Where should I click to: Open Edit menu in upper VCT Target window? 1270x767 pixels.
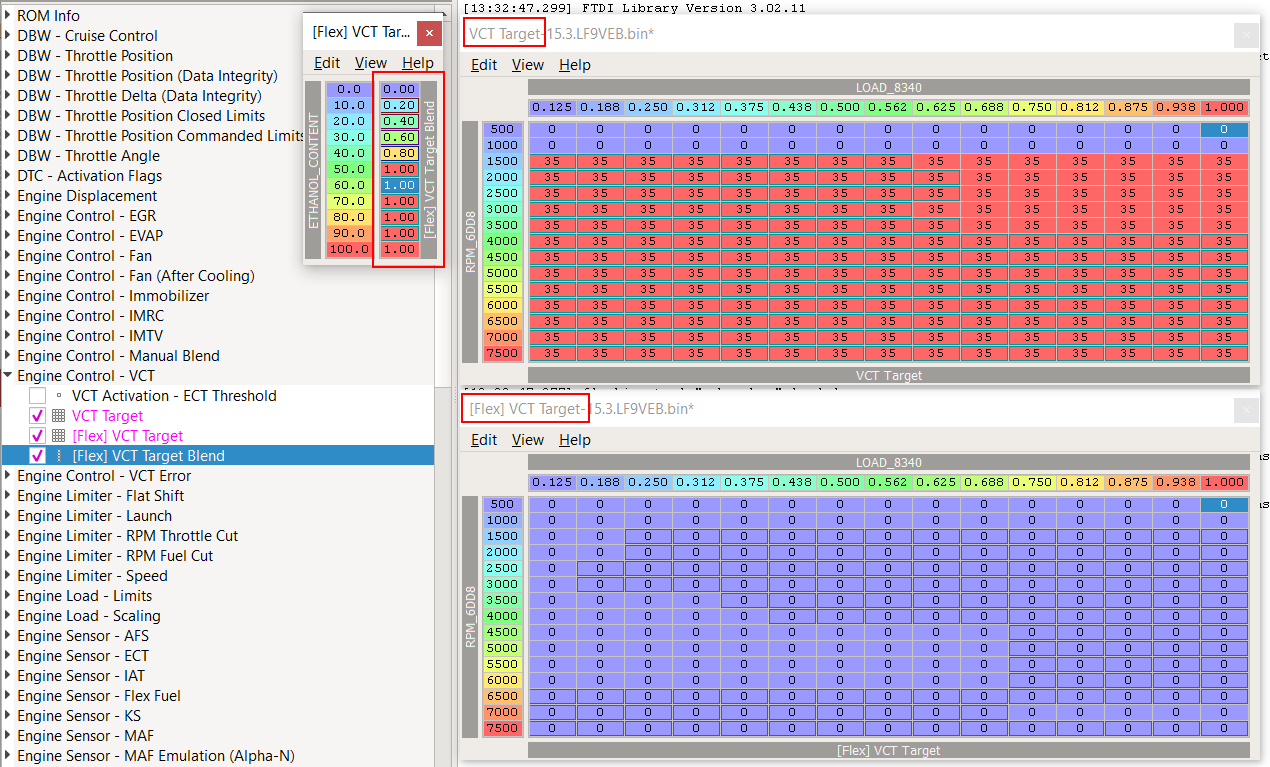(484, 65)
